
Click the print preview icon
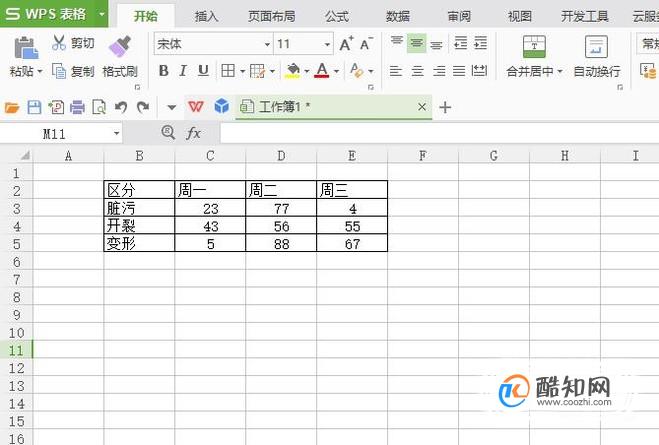tap(99, 108)
